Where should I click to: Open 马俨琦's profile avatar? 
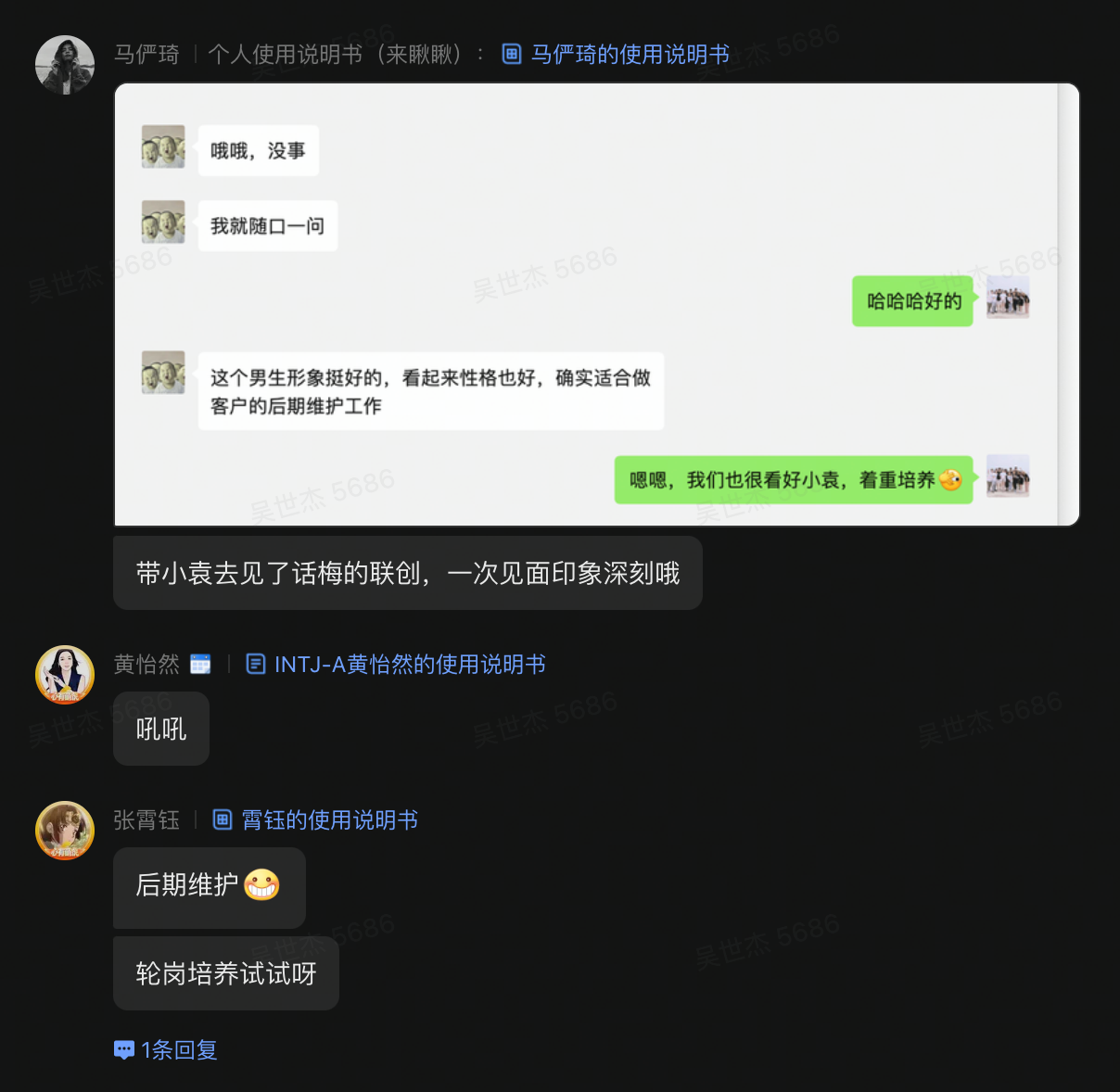coord(65,65)
